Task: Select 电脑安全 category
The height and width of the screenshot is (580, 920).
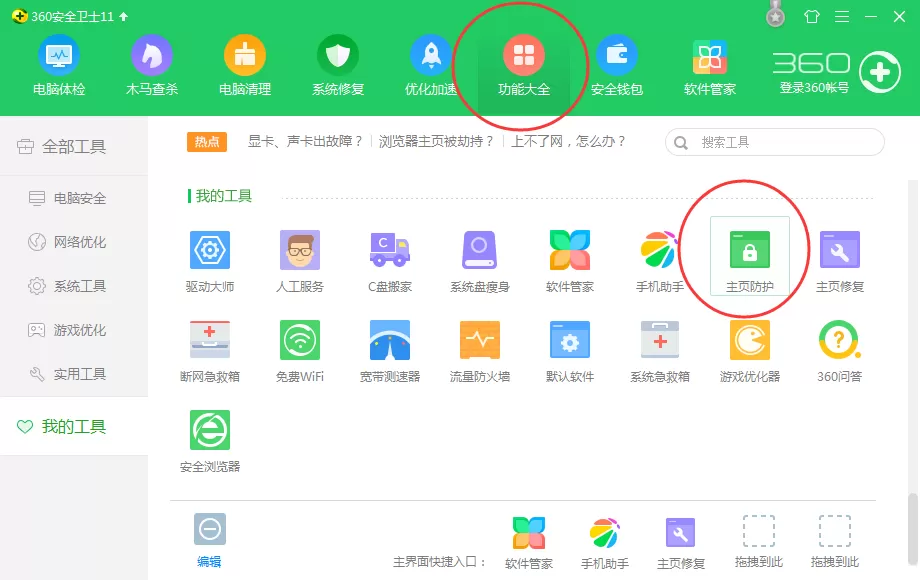Action: tap(74, 198)
